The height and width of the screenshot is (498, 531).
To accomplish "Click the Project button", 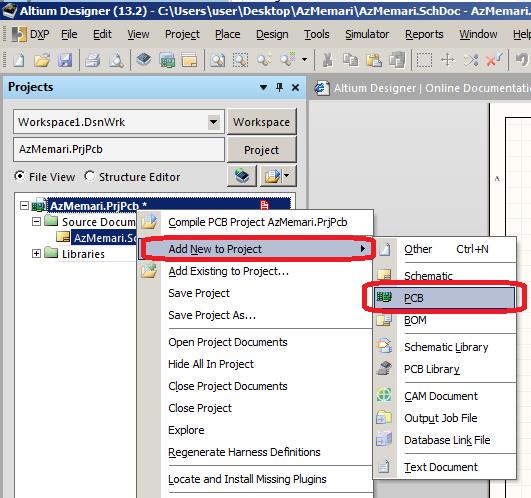I will (x=261, y=150).
